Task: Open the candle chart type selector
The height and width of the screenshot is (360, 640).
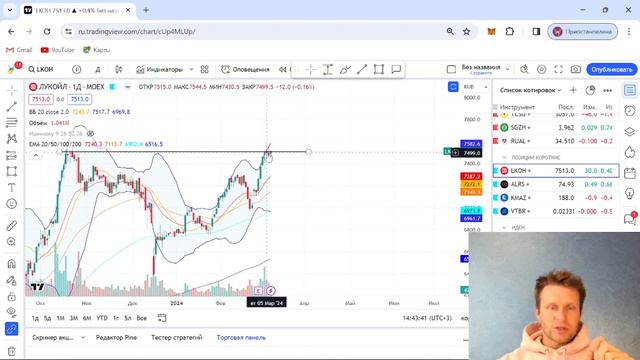Action: pyautogui.click(x=119, y=69)
